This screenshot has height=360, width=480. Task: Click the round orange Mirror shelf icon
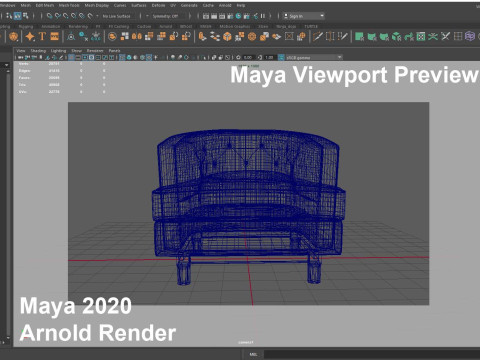pos(112,36)
